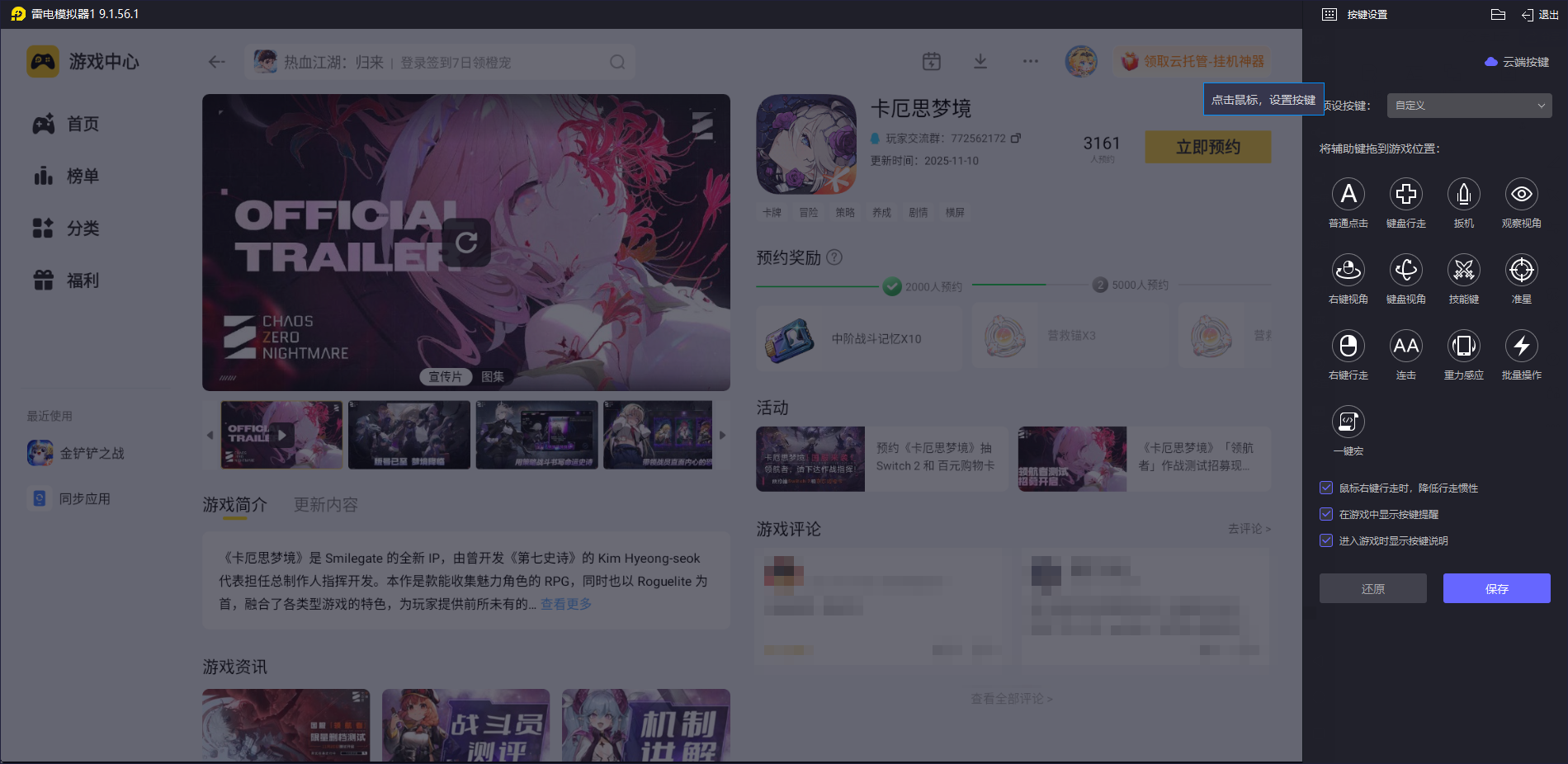Image resolution: width=1568 pixels, height=764 pixels.
Task: Click the 冒险 game tag
Action: (809, 212)
